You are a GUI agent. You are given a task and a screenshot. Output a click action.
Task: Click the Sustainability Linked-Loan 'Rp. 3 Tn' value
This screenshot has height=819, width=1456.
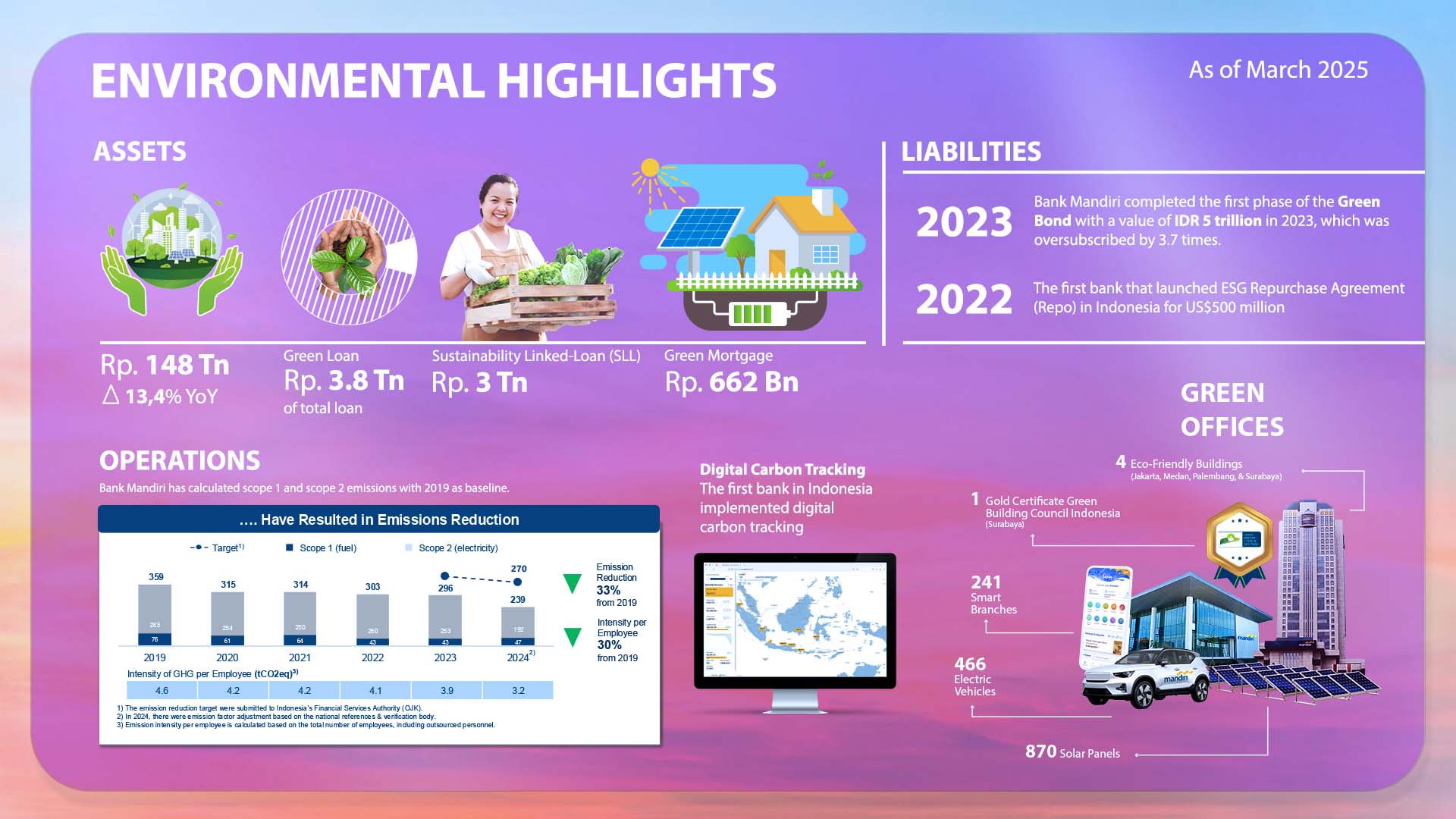coord(479,382)
